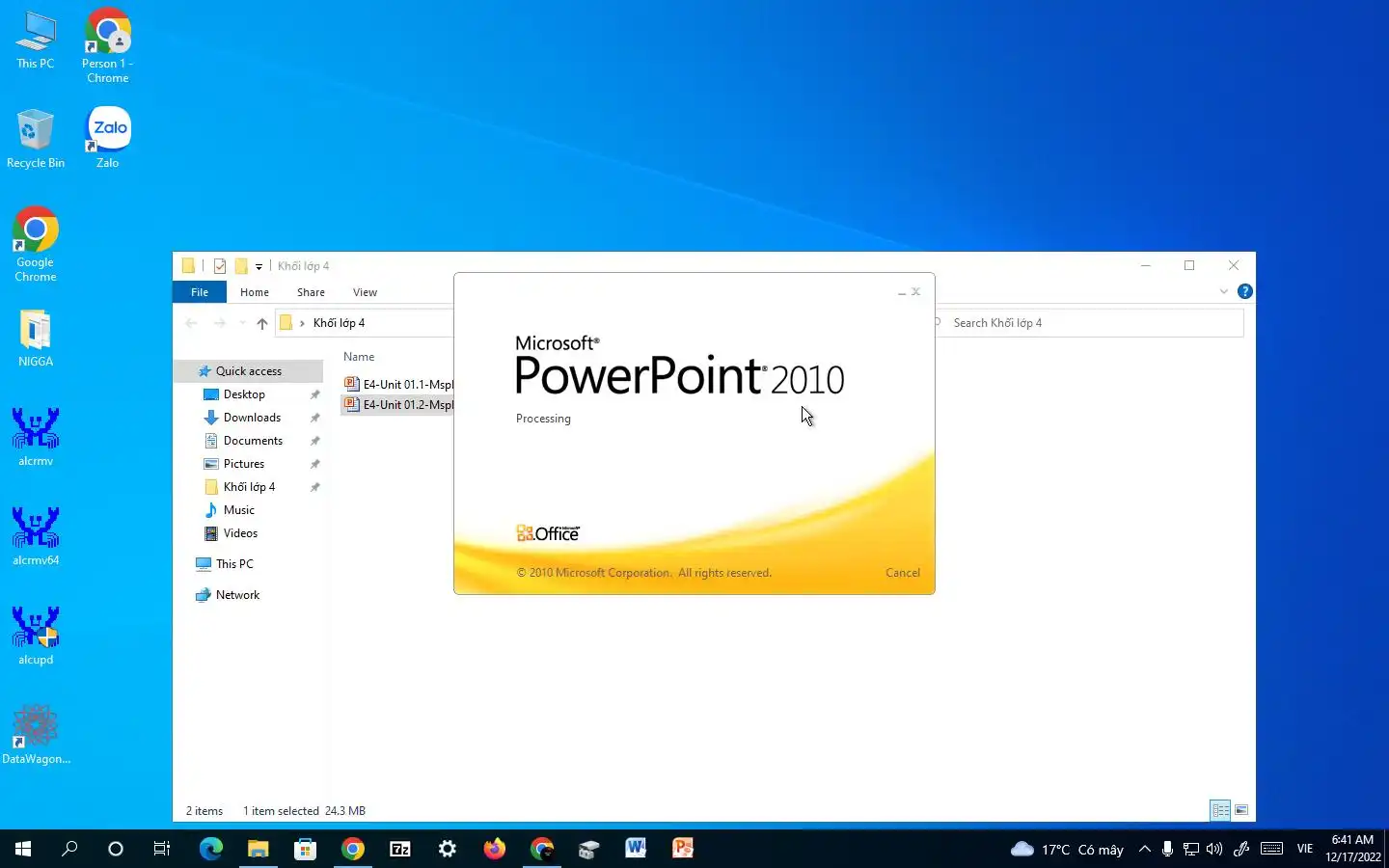Open Cortana from the taskbar
This screenshot has width=1389, height=868.
coord(116,849)
